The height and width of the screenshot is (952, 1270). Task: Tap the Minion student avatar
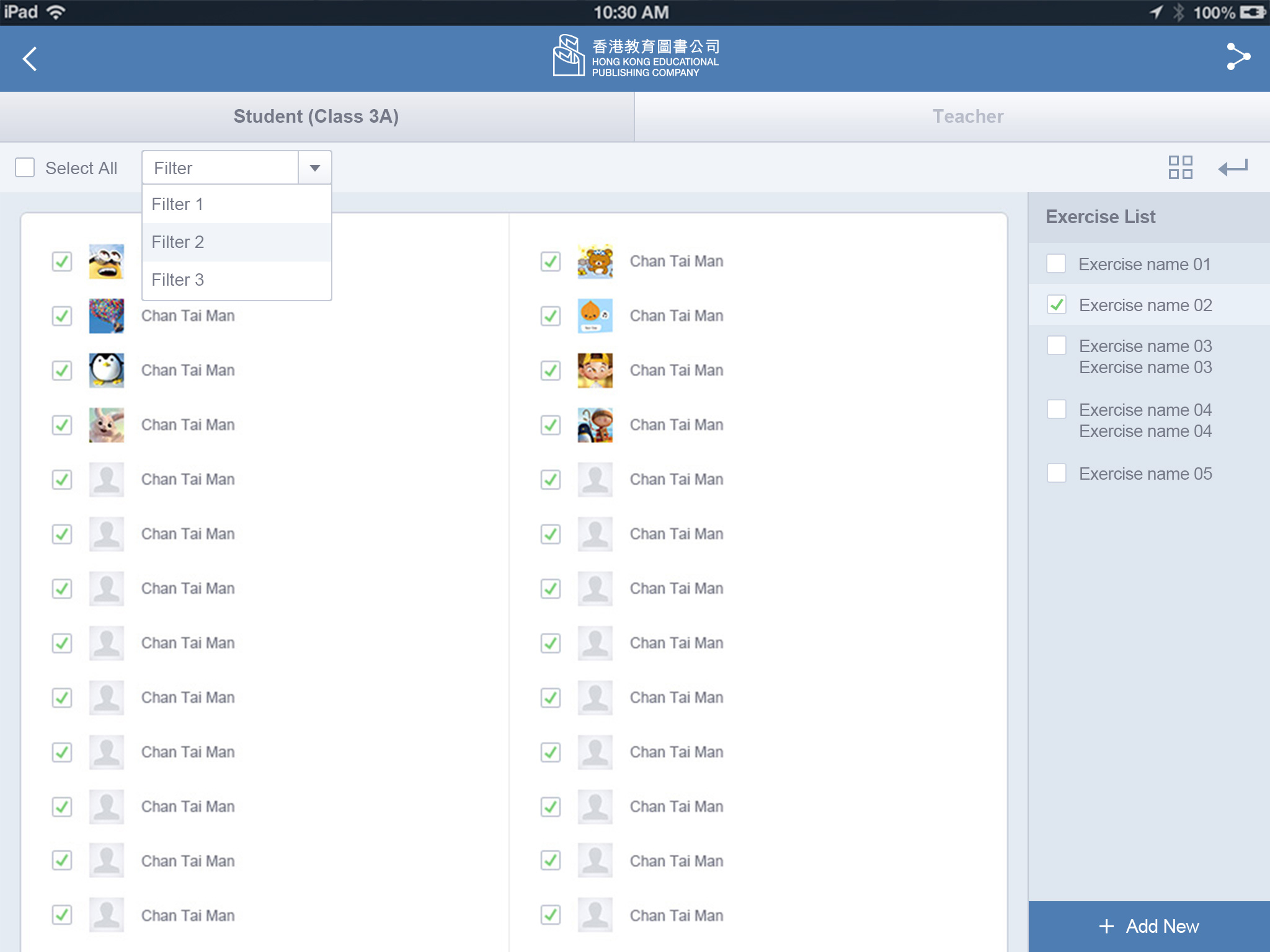coord(106,261)
